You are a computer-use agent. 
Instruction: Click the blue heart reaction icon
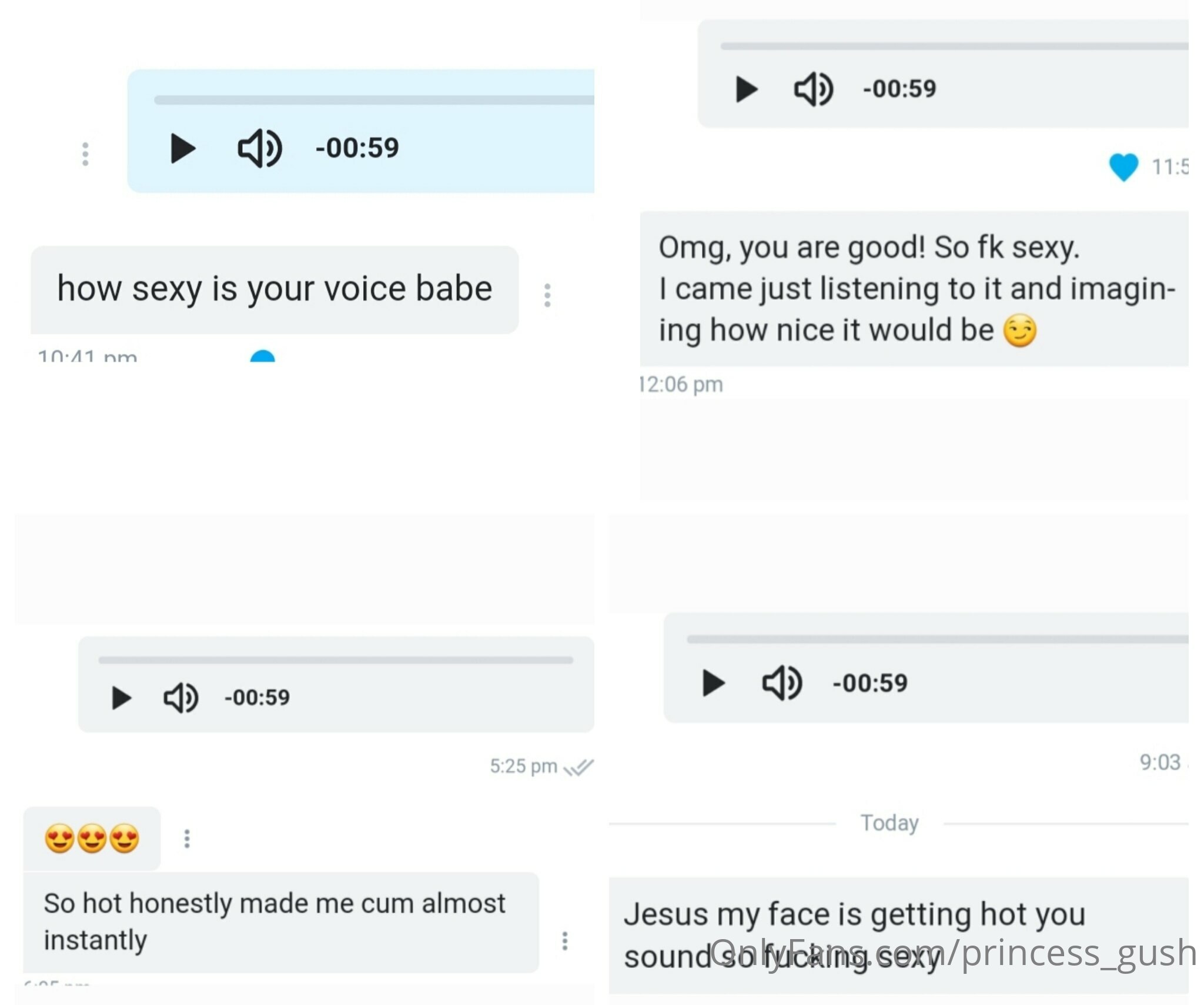1123,167
